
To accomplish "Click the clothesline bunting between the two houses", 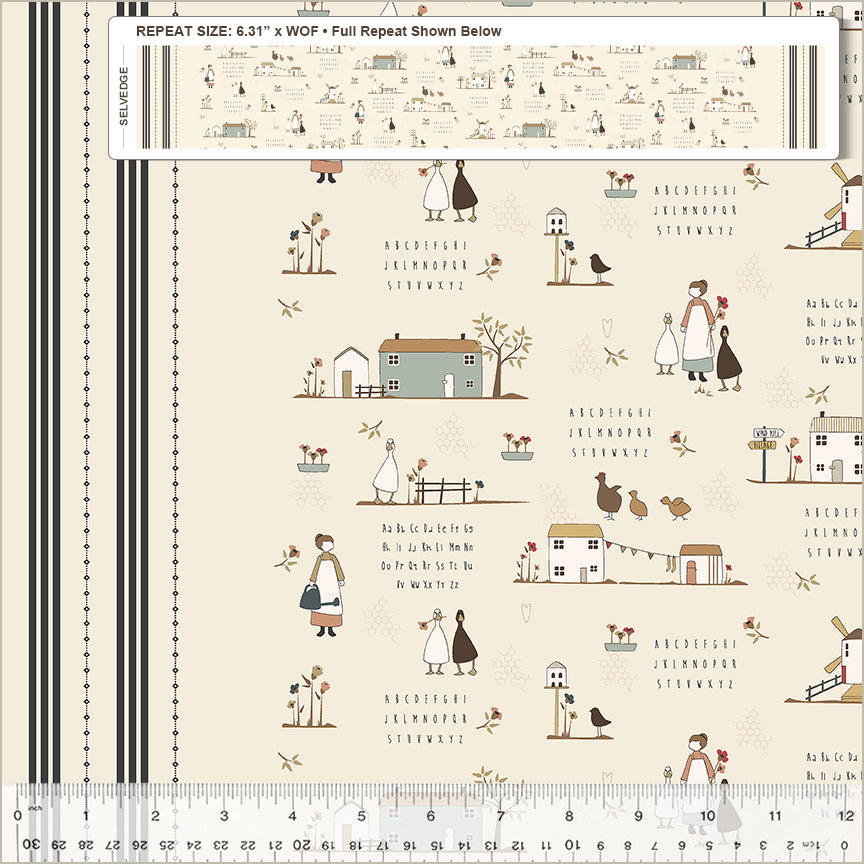I will [641, 552].
